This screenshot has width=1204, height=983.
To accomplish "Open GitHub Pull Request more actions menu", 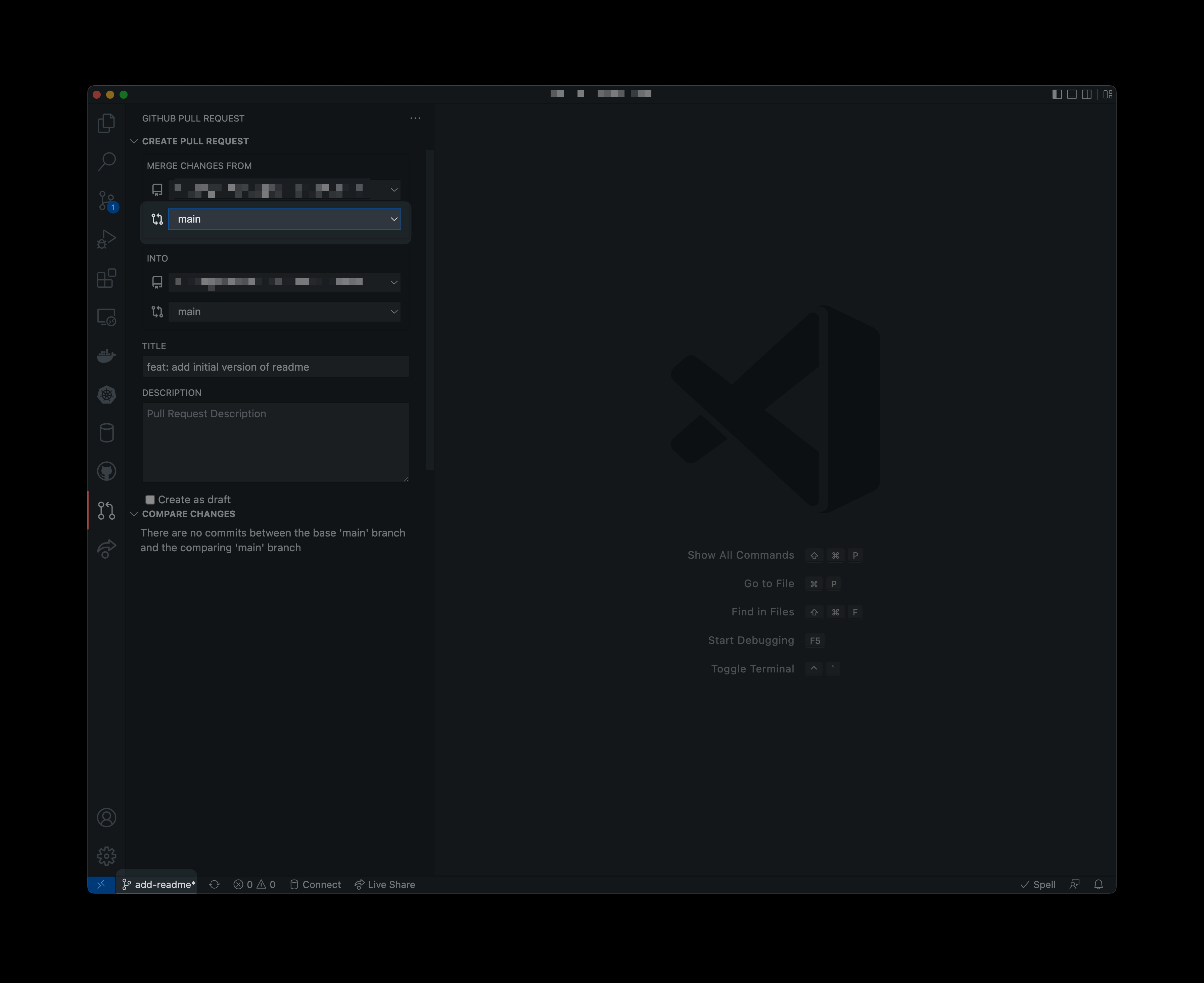I will click(415, 119).
